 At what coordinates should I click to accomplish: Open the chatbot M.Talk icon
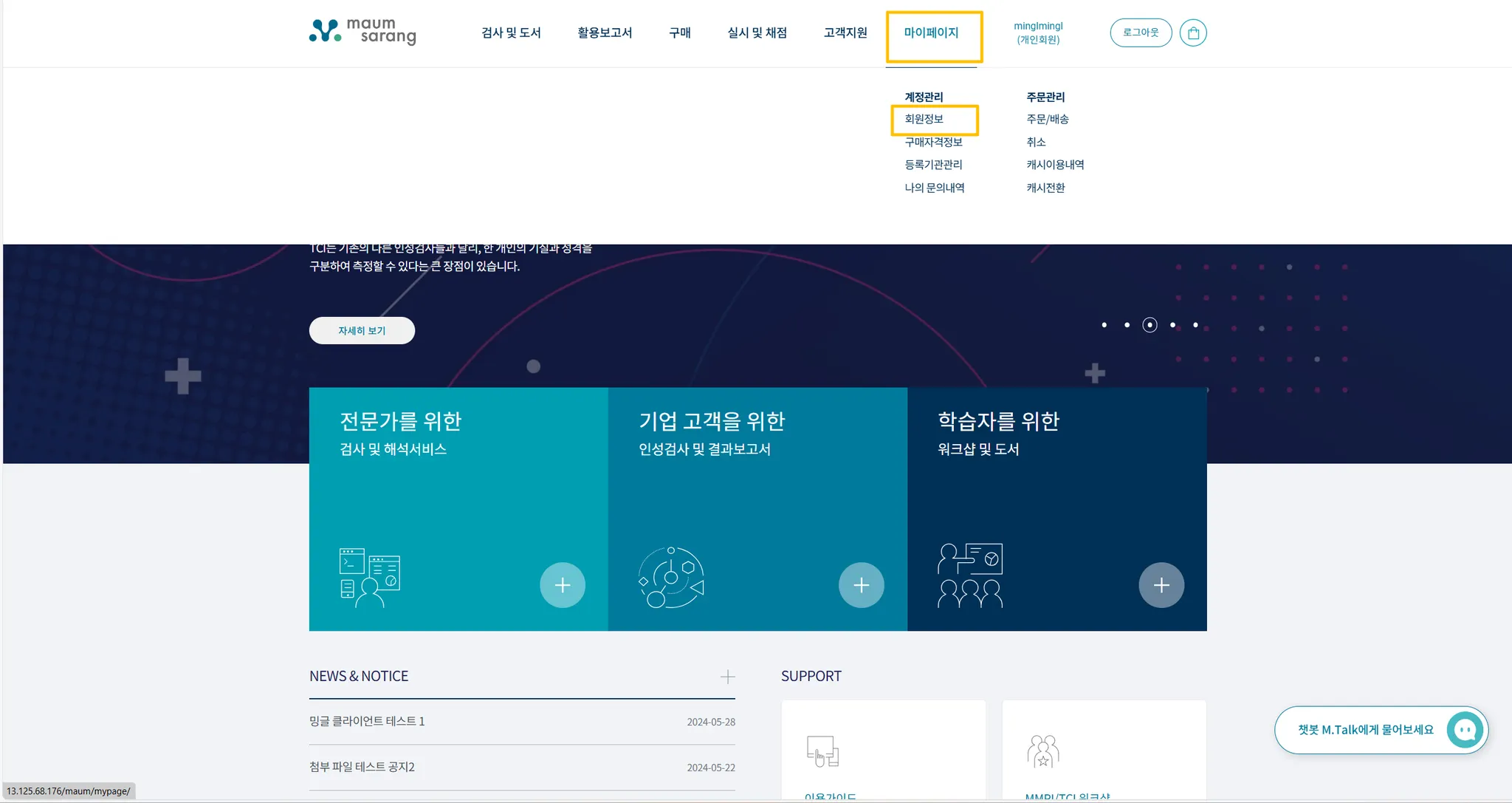click(1465, 730)
